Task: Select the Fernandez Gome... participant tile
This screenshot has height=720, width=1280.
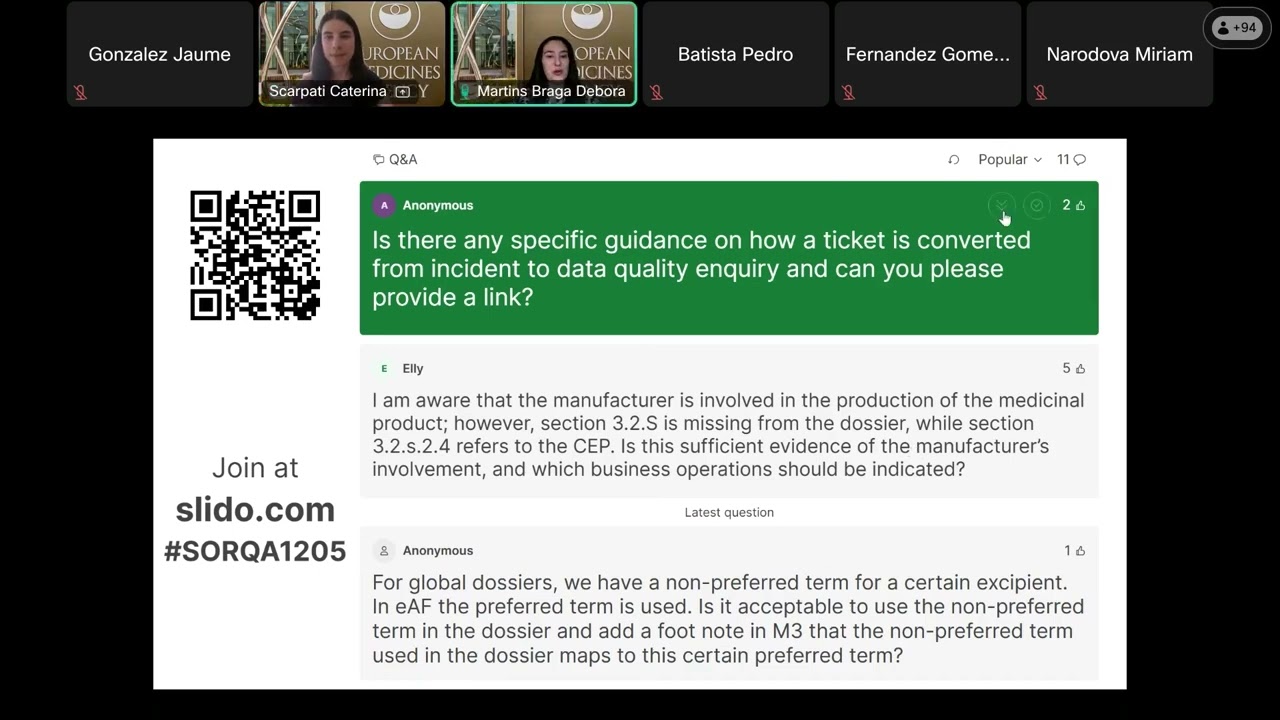Action: (x=928, y=54)
